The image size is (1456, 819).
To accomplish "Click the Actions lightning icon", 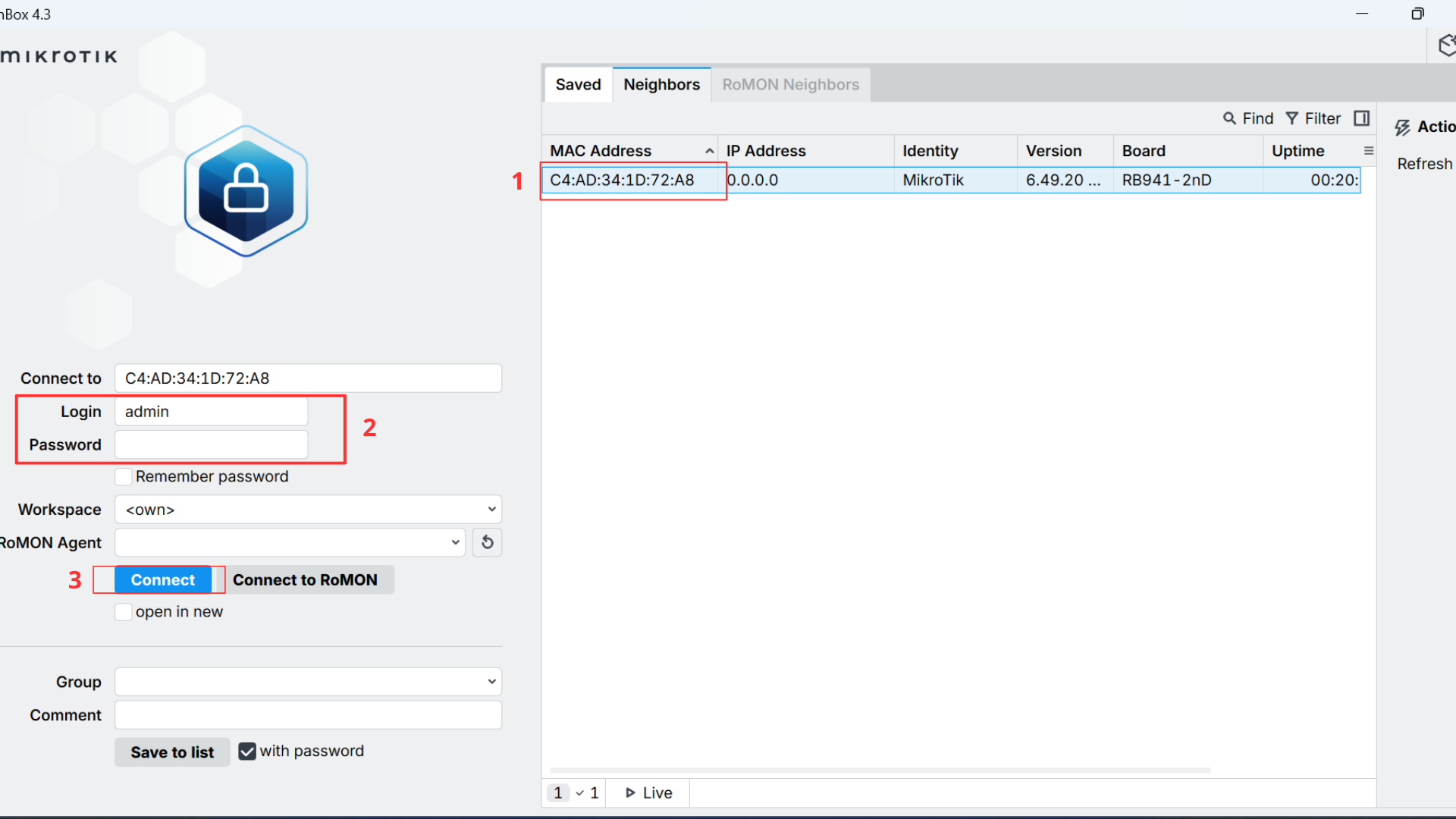I will tap(1403, 127).
